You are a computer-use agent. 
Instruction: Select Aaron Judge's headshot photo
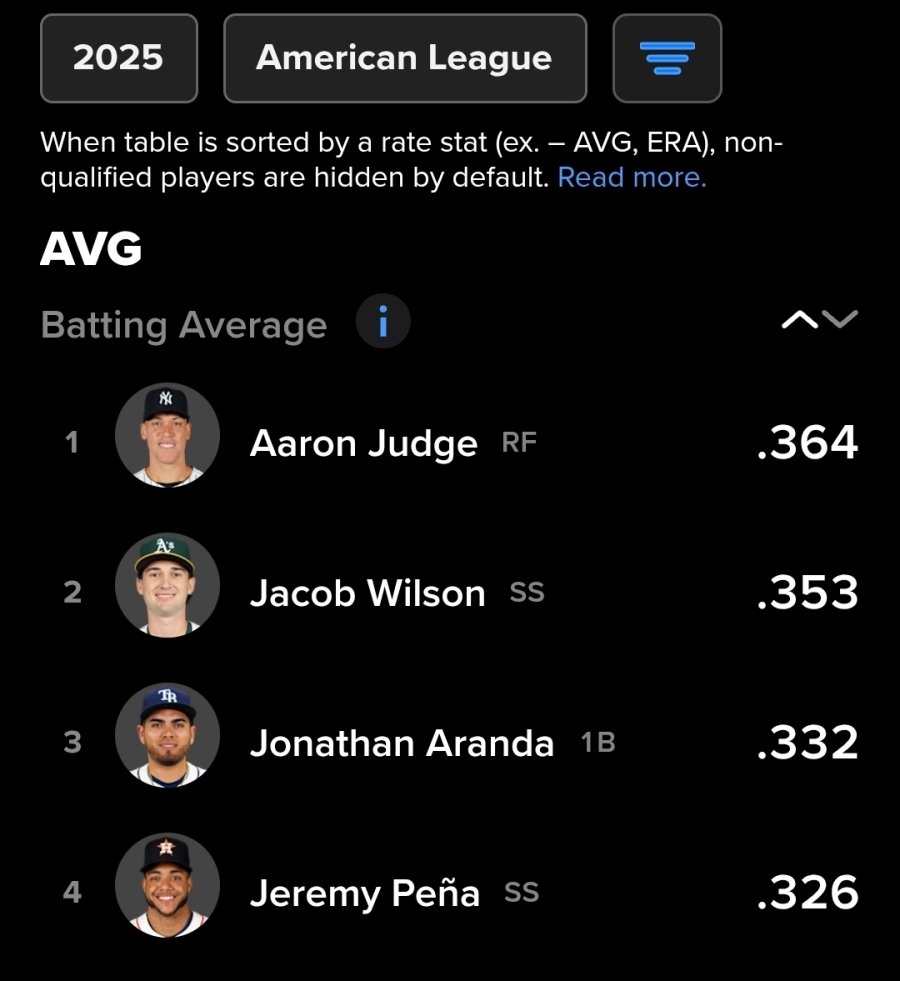(x=167, y=435)
